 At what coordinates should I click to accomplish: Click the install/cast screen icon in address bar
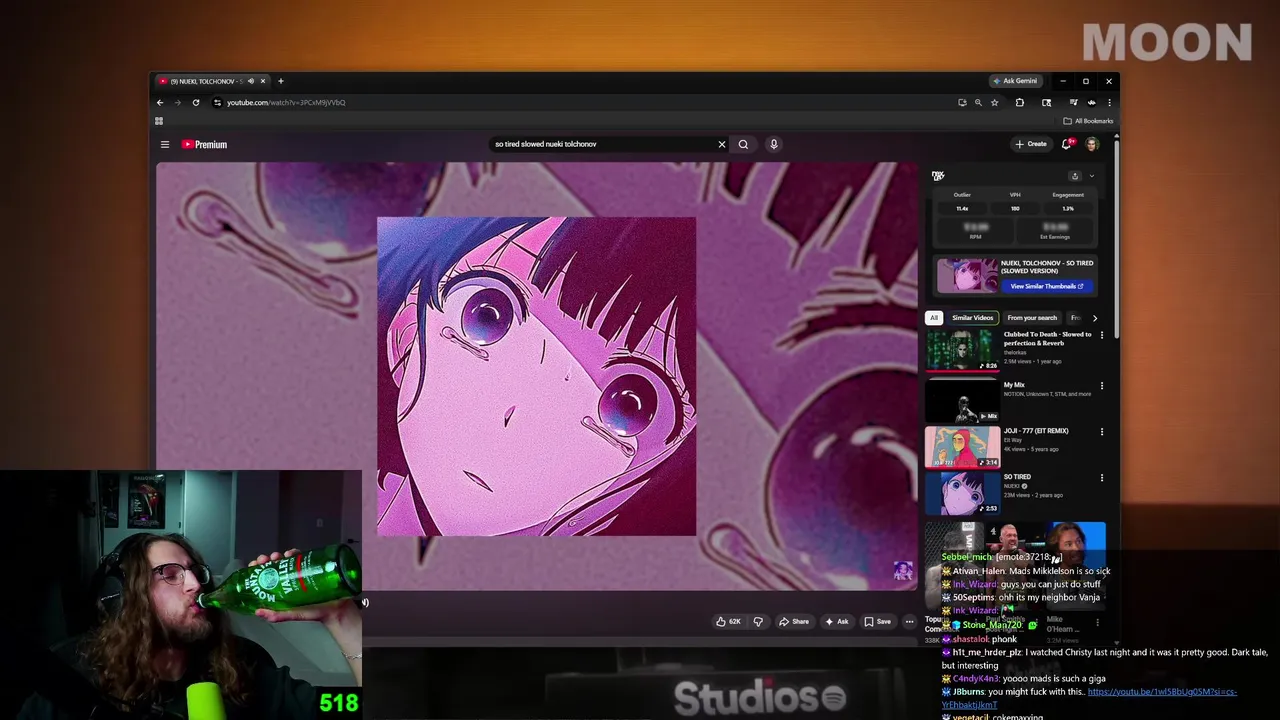pos(962,102)
